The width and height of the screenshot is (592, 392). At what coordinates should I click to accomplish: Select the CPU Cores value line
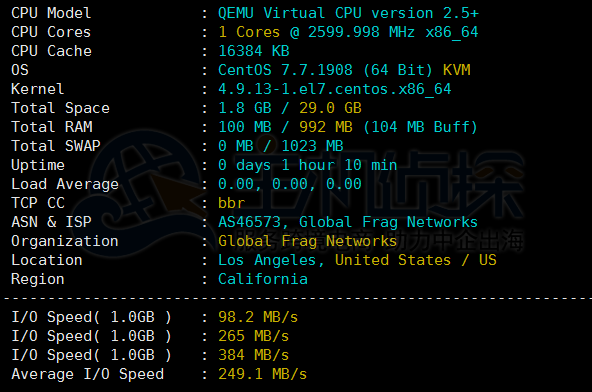pos(348,32)
